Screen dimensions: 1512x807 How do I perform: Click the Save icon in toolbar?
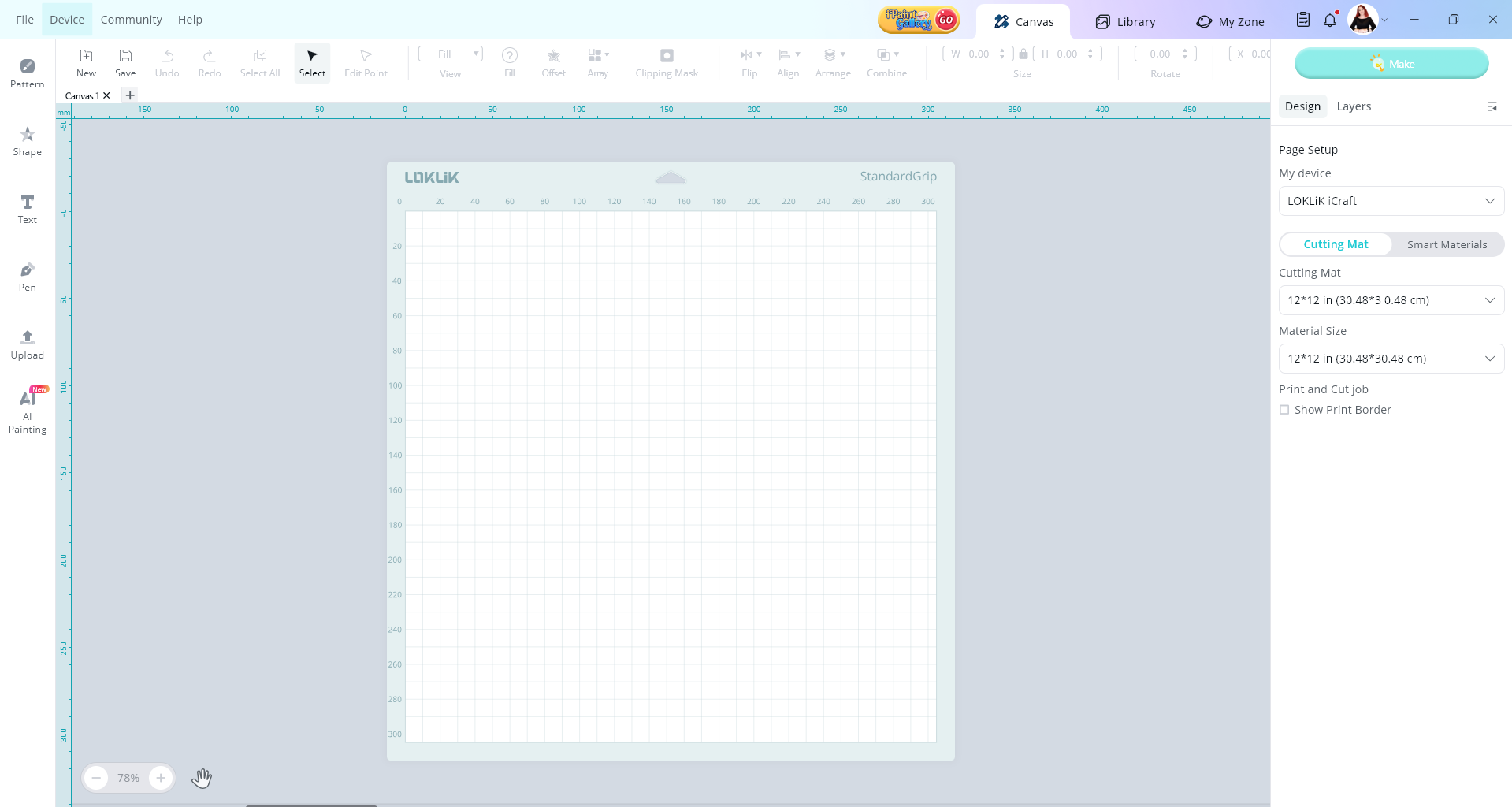tap(125, 62)
